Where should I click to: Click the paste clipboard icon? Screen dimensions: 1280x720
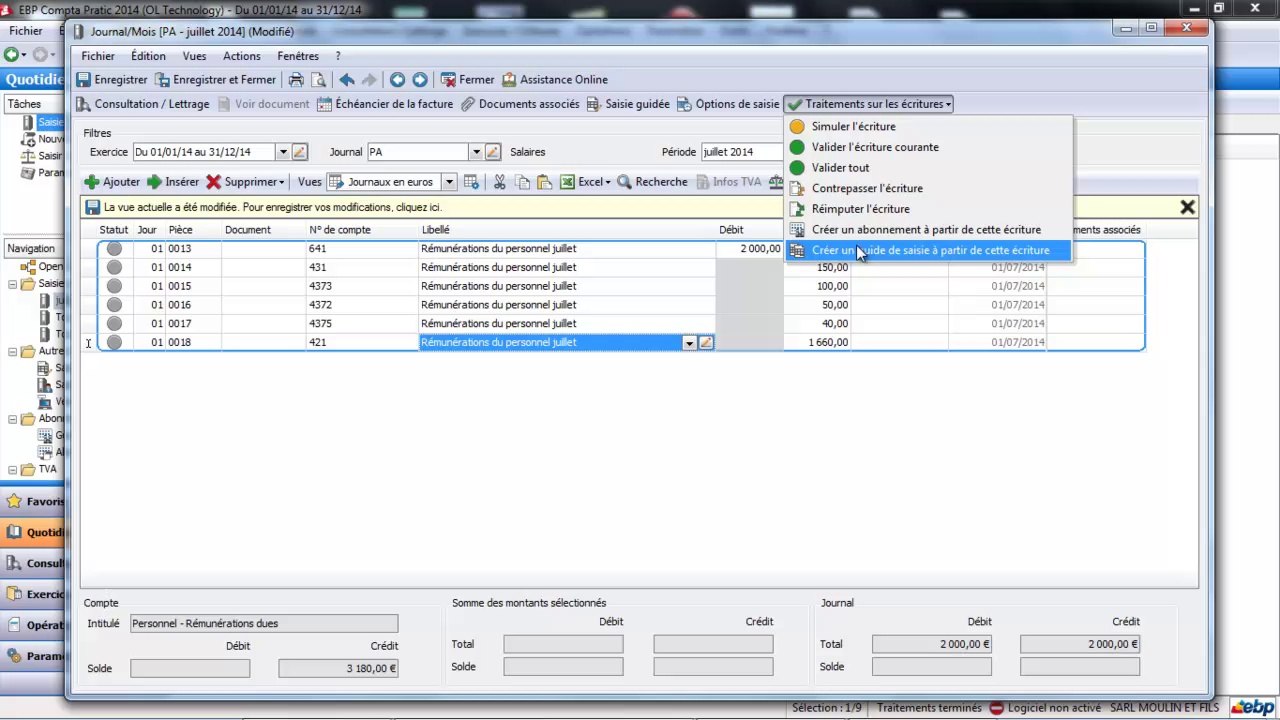click(544, 182)
